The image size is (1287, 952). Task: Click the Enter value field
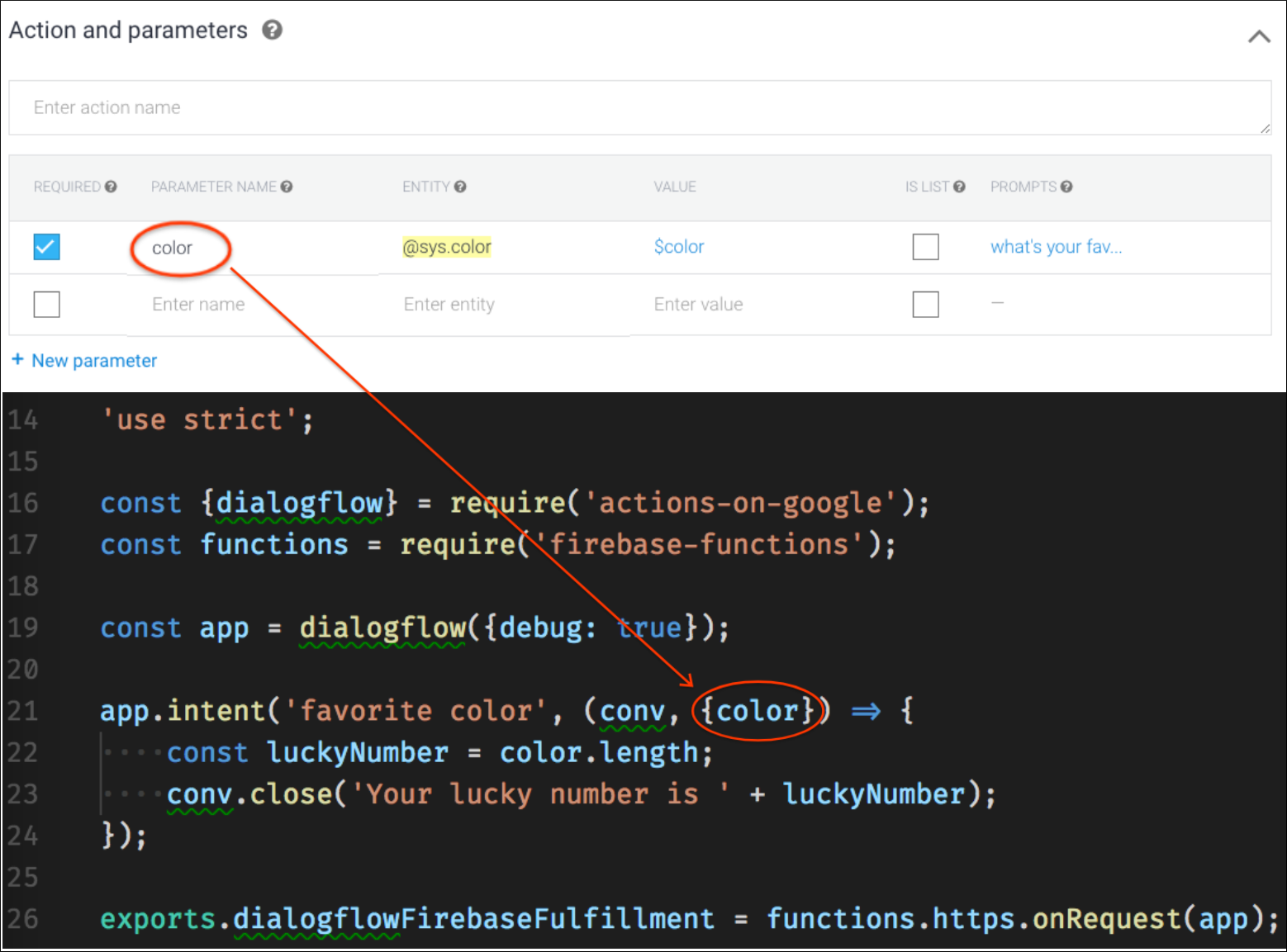(699, 304)
